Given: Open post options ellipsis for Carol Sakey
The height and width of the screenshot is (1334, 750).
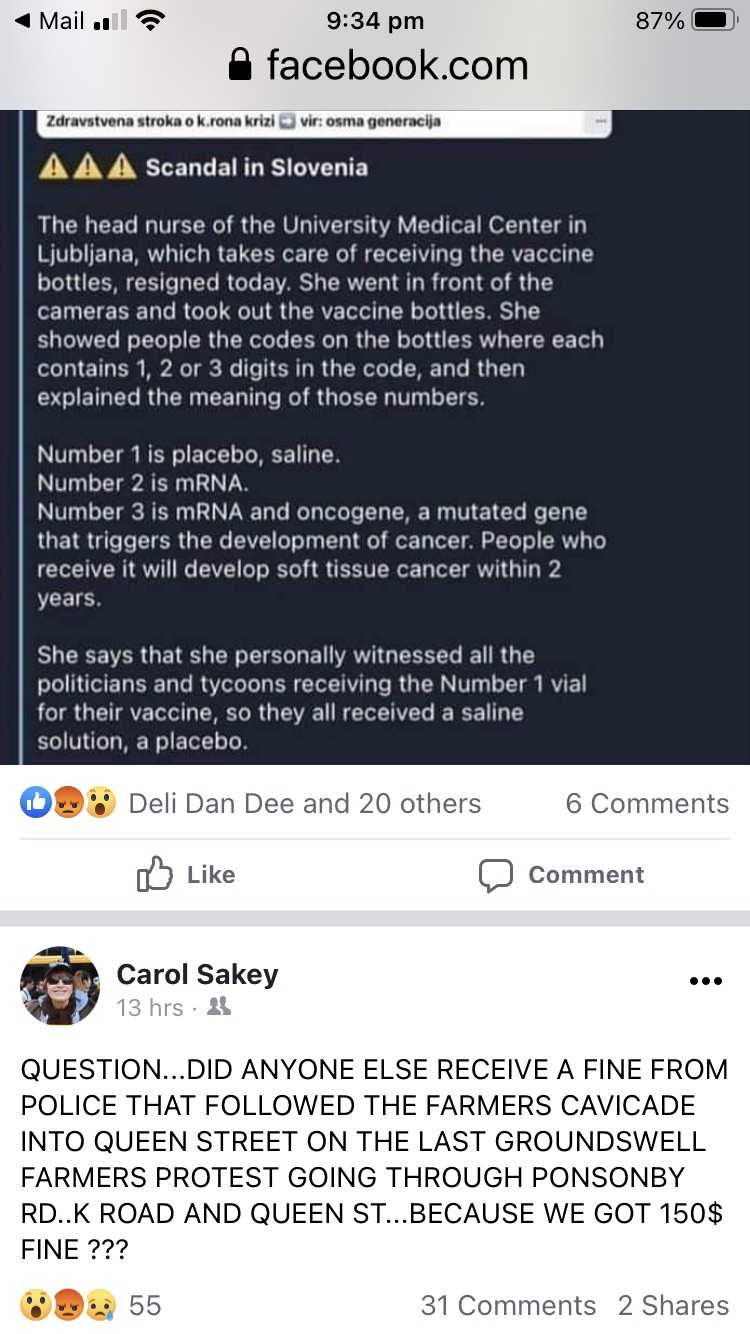Looking at the screenshot, I should (705, 981).
